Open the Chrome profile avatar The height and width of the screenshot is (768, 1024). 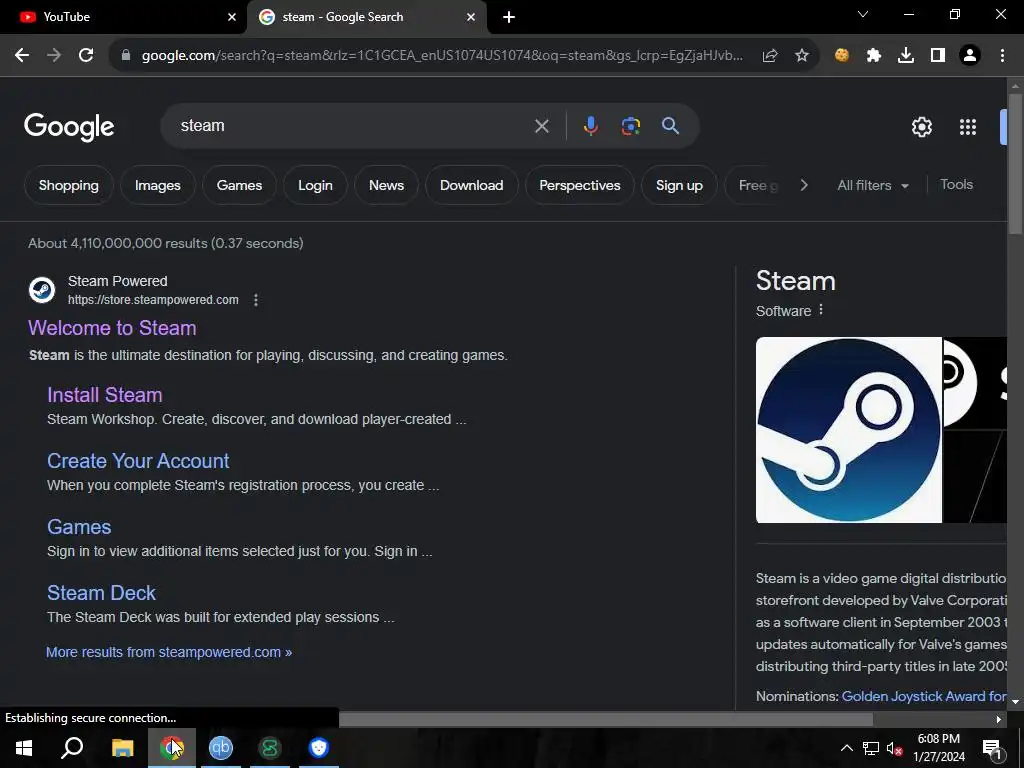pyautogui.click(x=970, y=56)
